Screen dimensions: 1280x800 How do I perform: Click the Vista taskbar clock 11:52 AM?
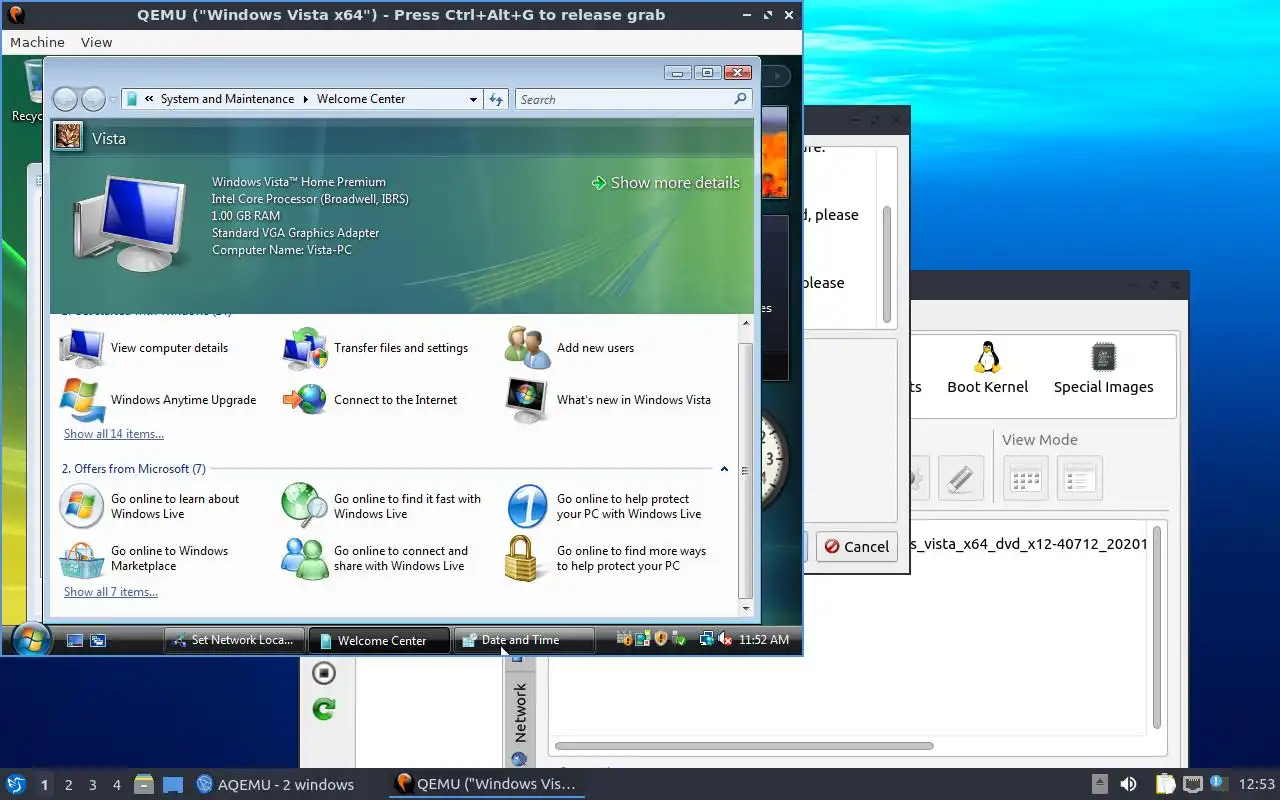point(764,639)
